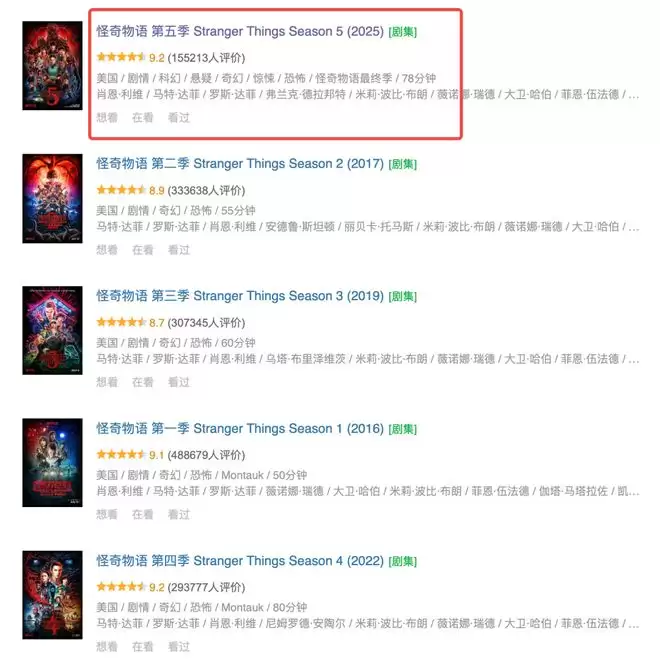660x671 pixels.
Task: Mark Season 5 as 在看
Action: (x=143, y=117)
